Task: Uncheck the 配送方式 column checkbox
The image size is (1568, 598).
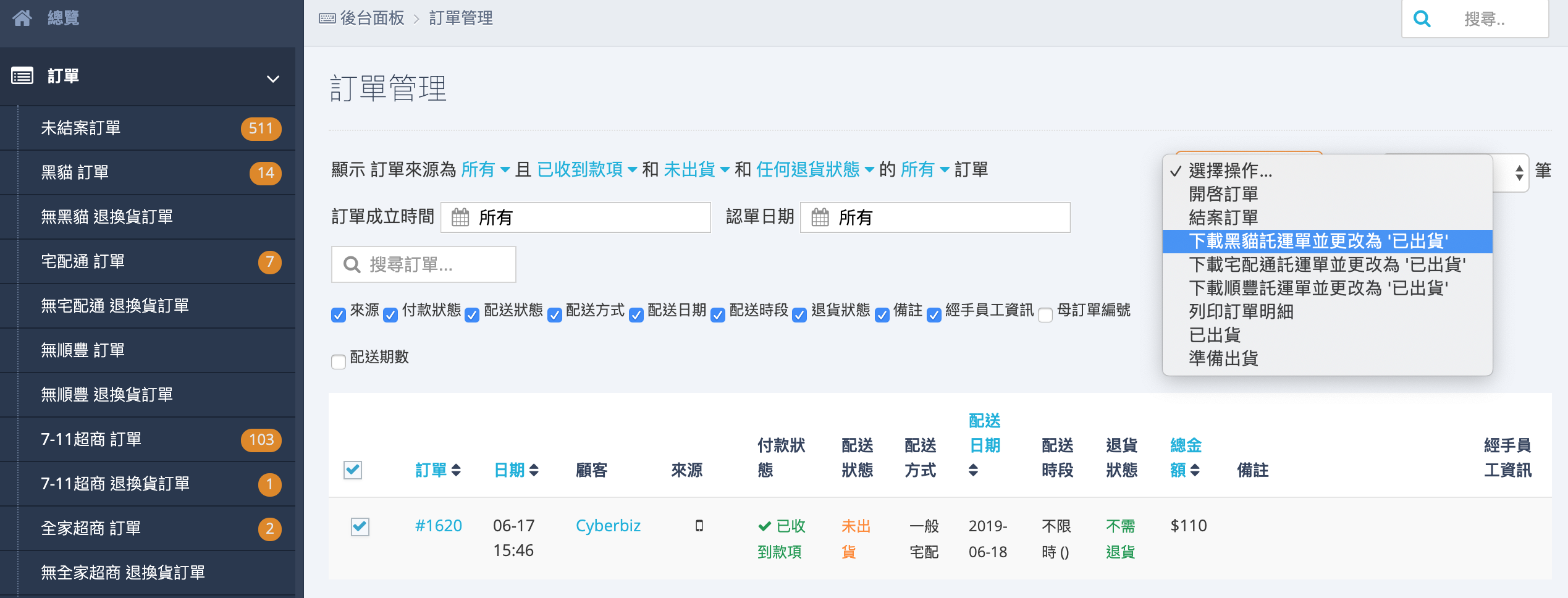Action: click(x=555, y=315)
